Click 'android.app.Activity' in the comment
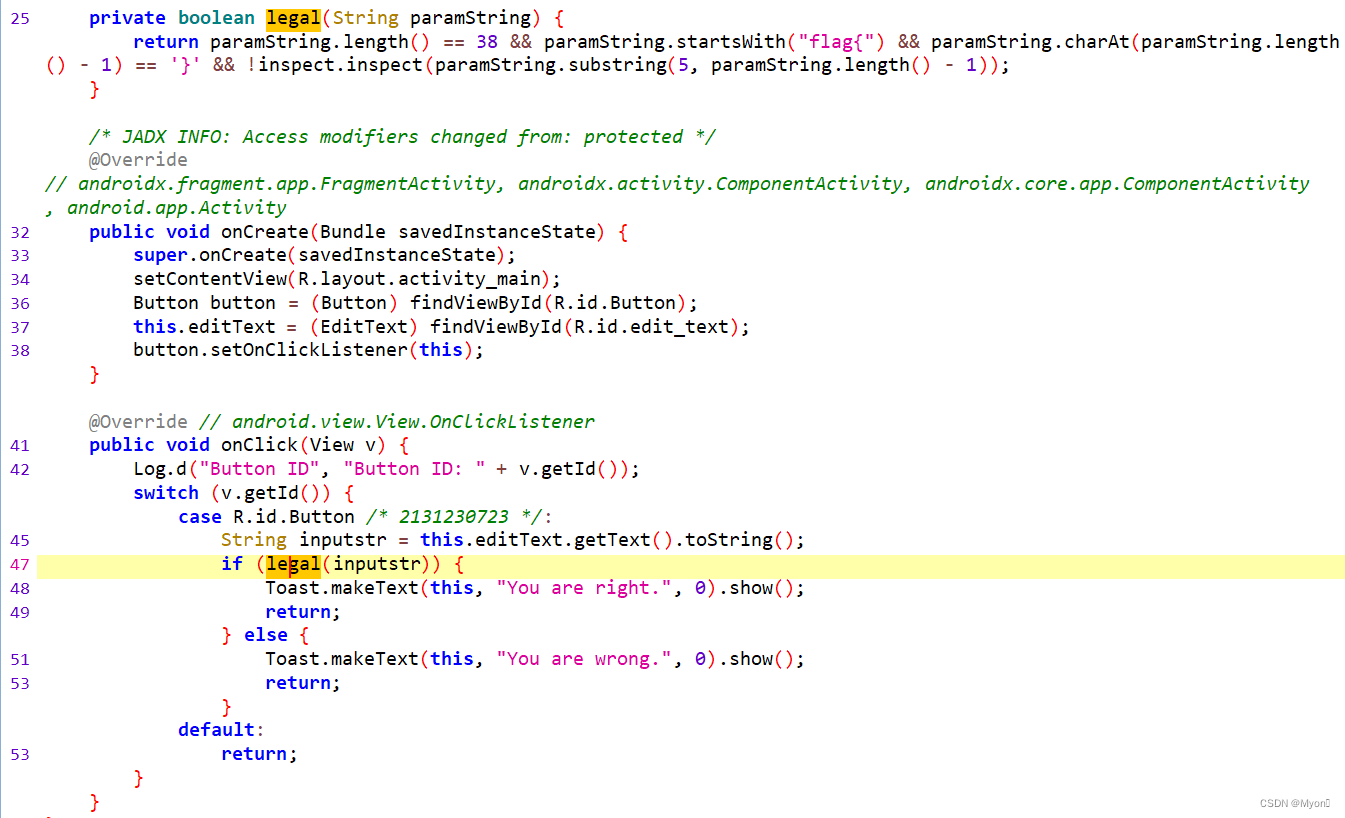 [x=176, y=208]
